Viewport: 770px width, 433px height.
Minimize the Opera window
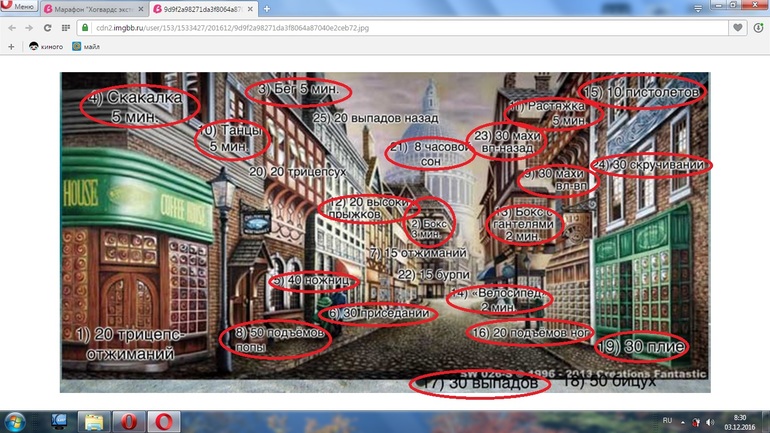click(x=719, y=4)
